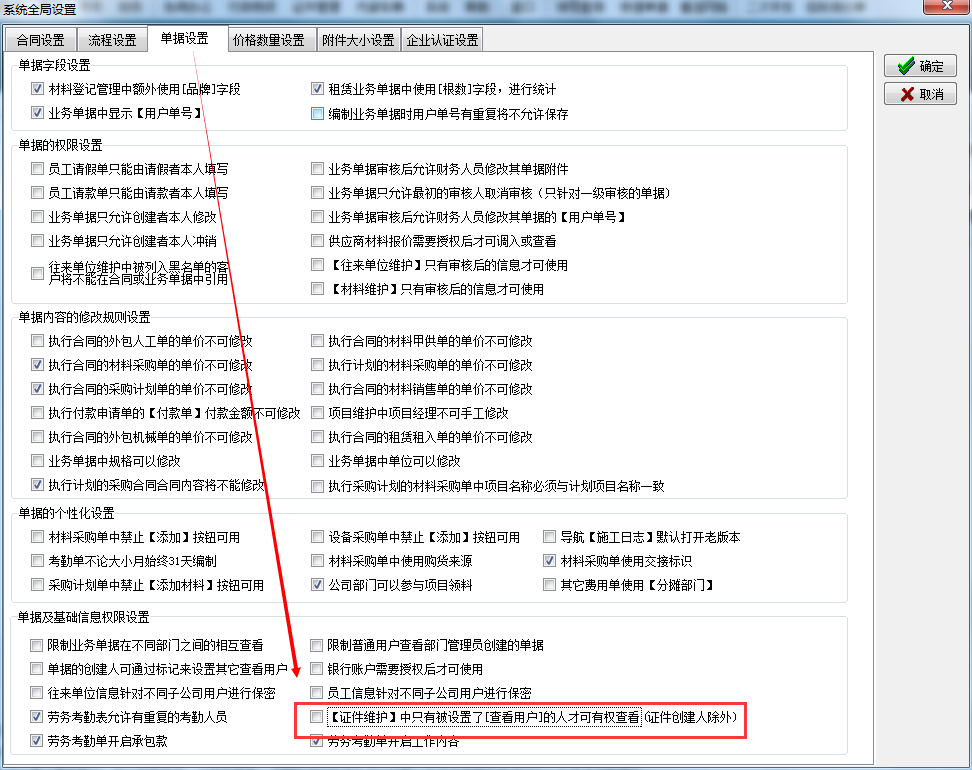Click the 确定 confirm button

(x=920, y=66)
